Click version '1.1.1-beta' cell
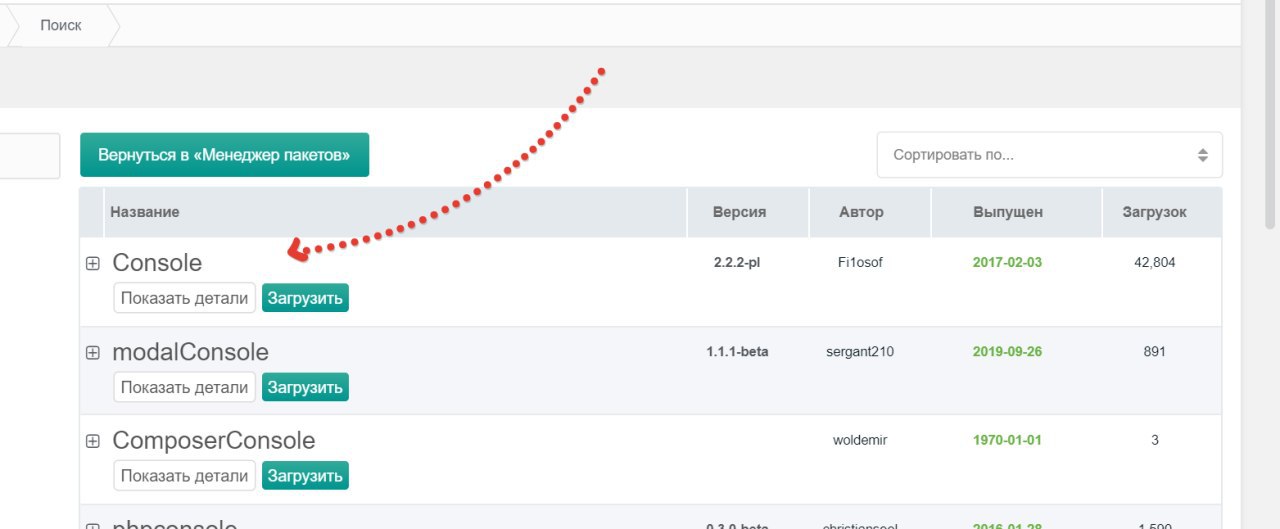This screenshot has width=1280, height=529. point(738,352)
